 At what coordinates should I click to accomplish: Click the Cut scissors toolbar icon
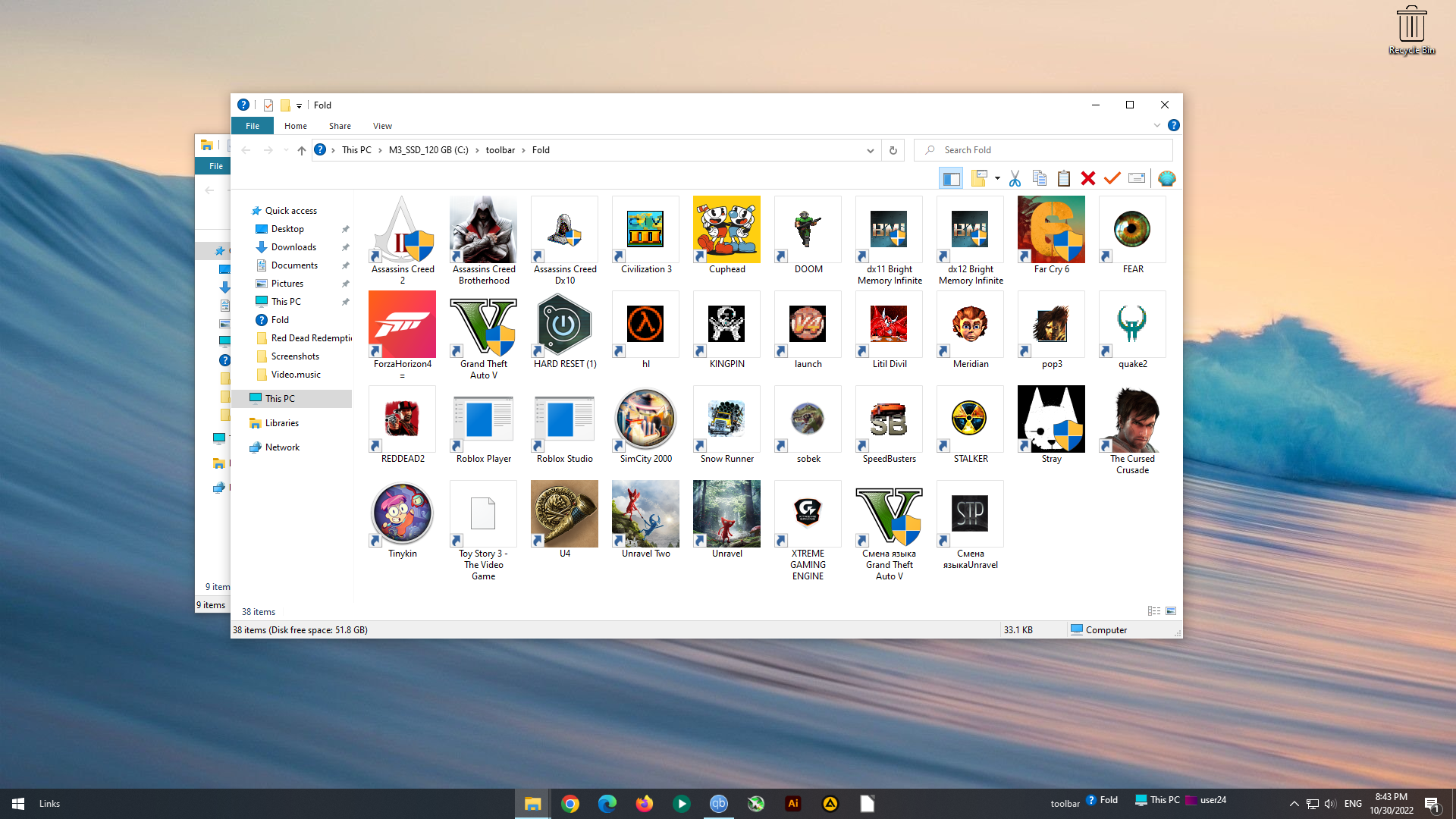pos(1015,179)
